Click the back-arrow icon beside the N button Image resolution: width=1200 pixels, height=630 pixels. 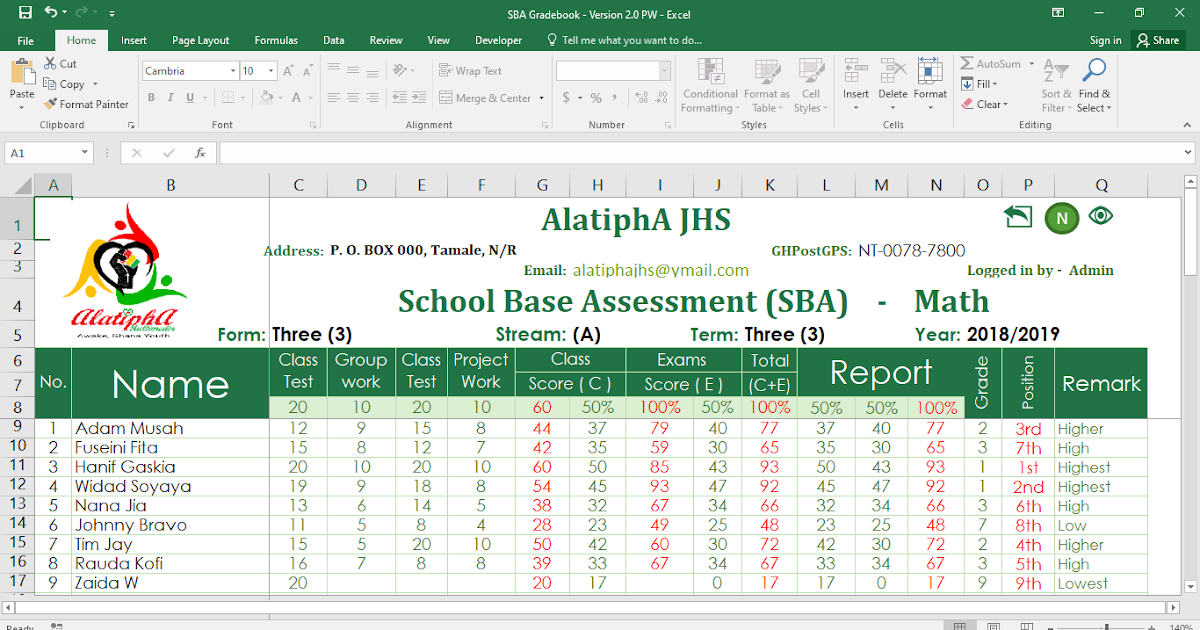(1018, 216)
